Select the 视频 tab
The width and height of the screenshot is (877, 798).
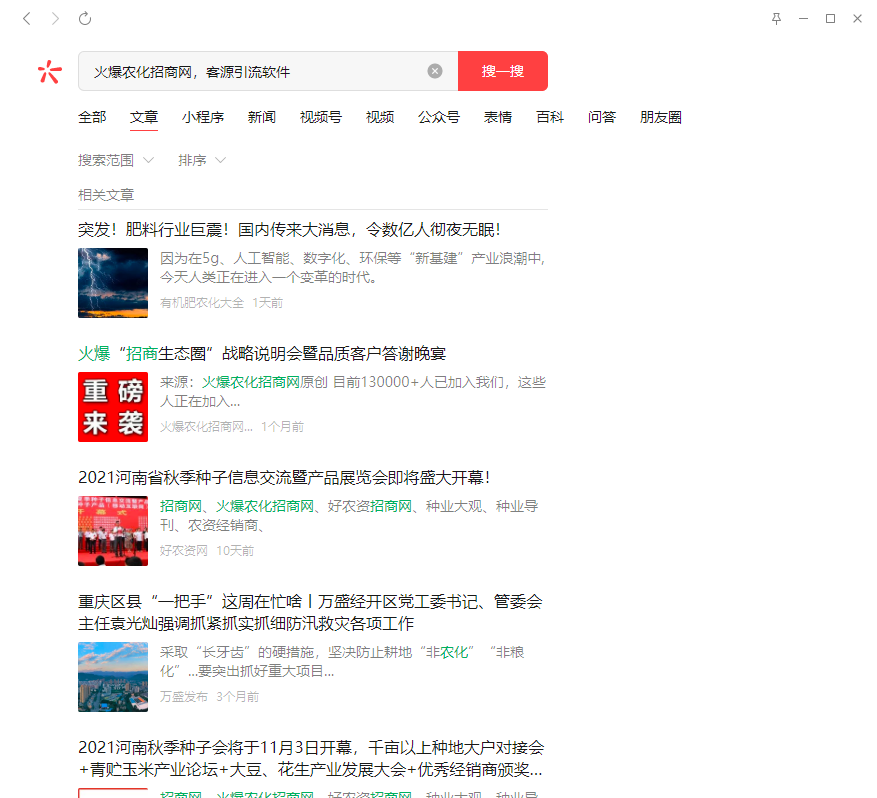[x=380, y=117]
